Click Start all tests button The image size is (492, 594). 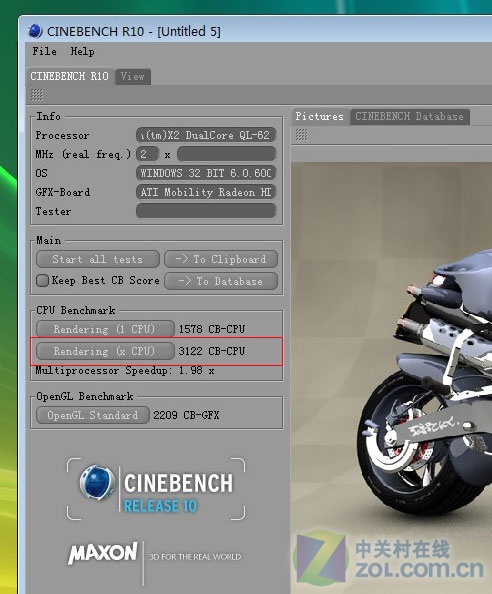pyautogui.click(x=98, y=259)
